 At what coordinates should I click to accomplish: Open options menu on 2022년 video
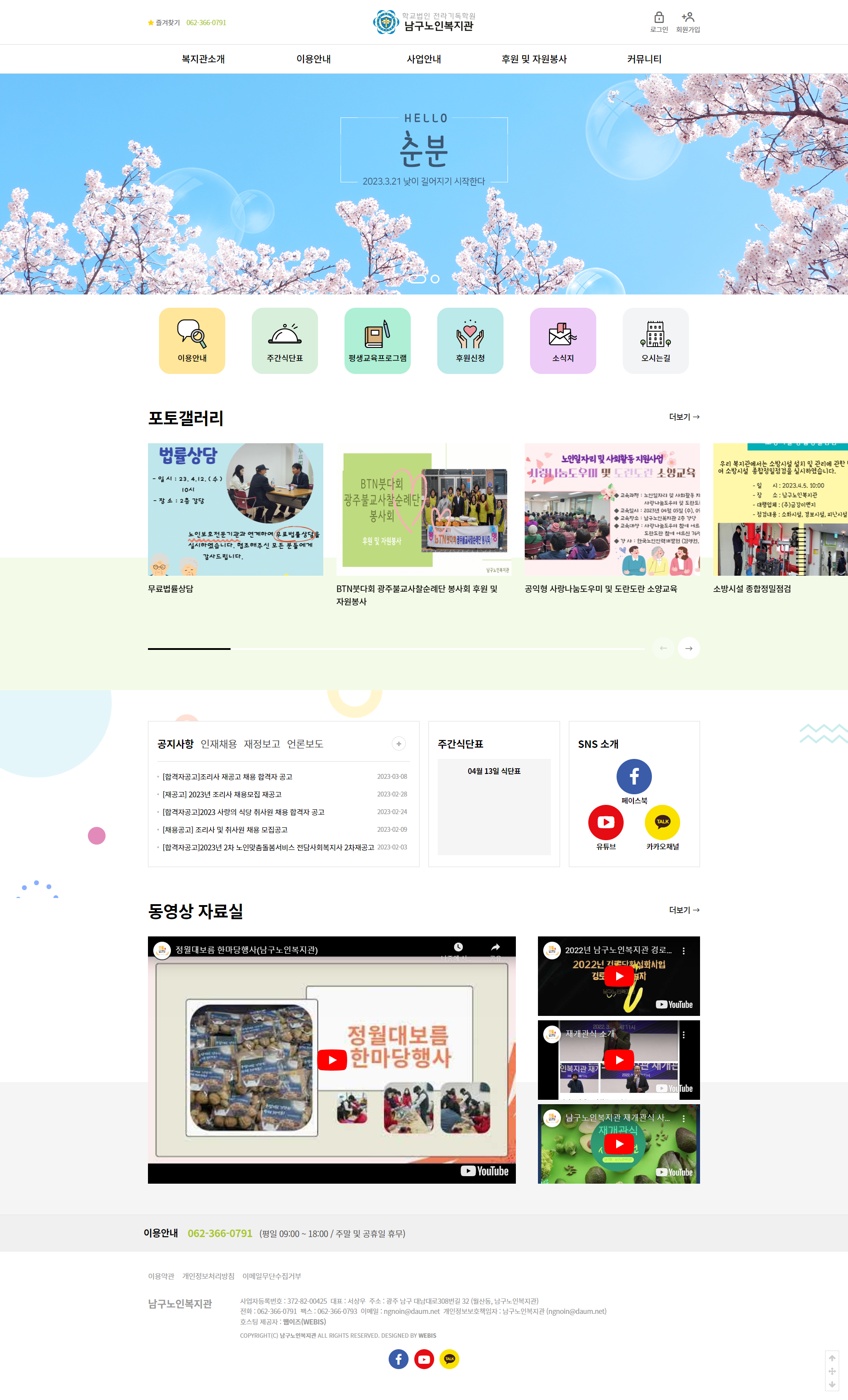tap(683, 951)
